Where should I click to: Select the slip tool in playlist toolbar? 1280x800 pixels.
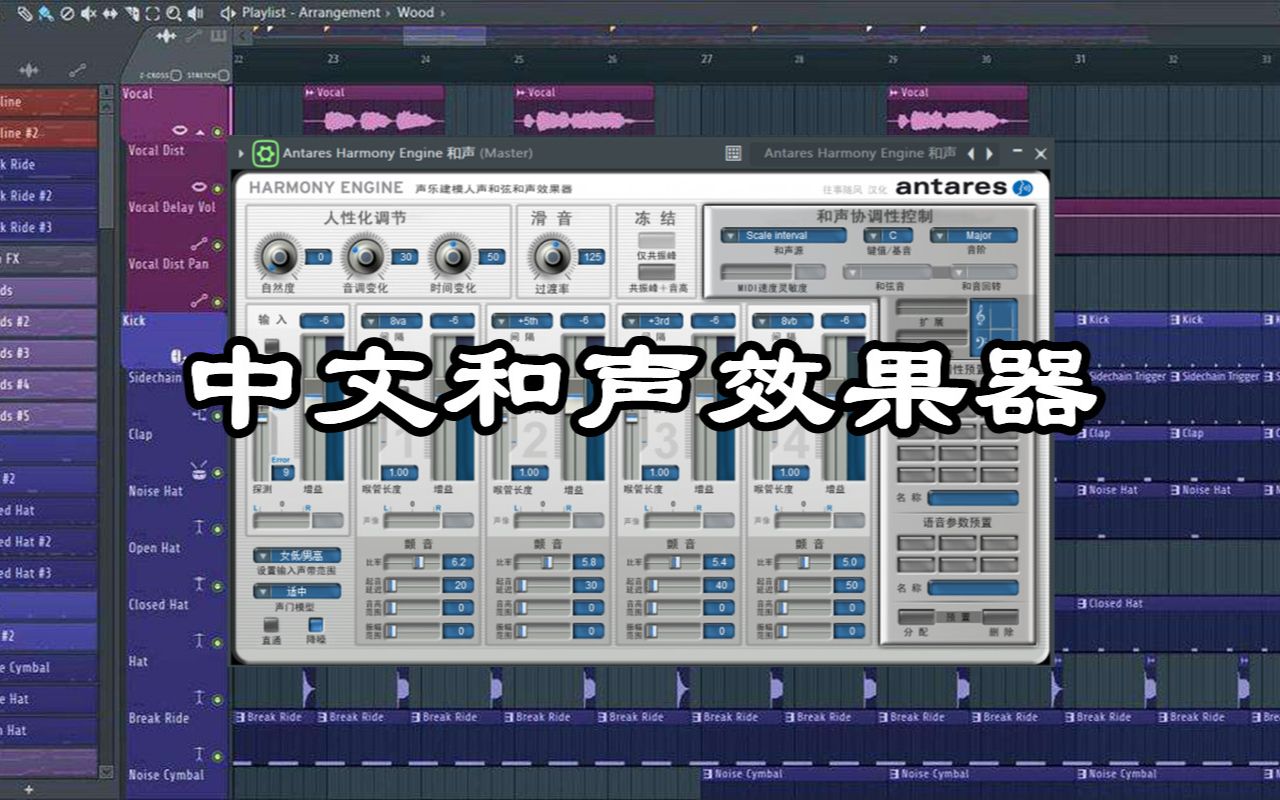(x=110, y=13)
